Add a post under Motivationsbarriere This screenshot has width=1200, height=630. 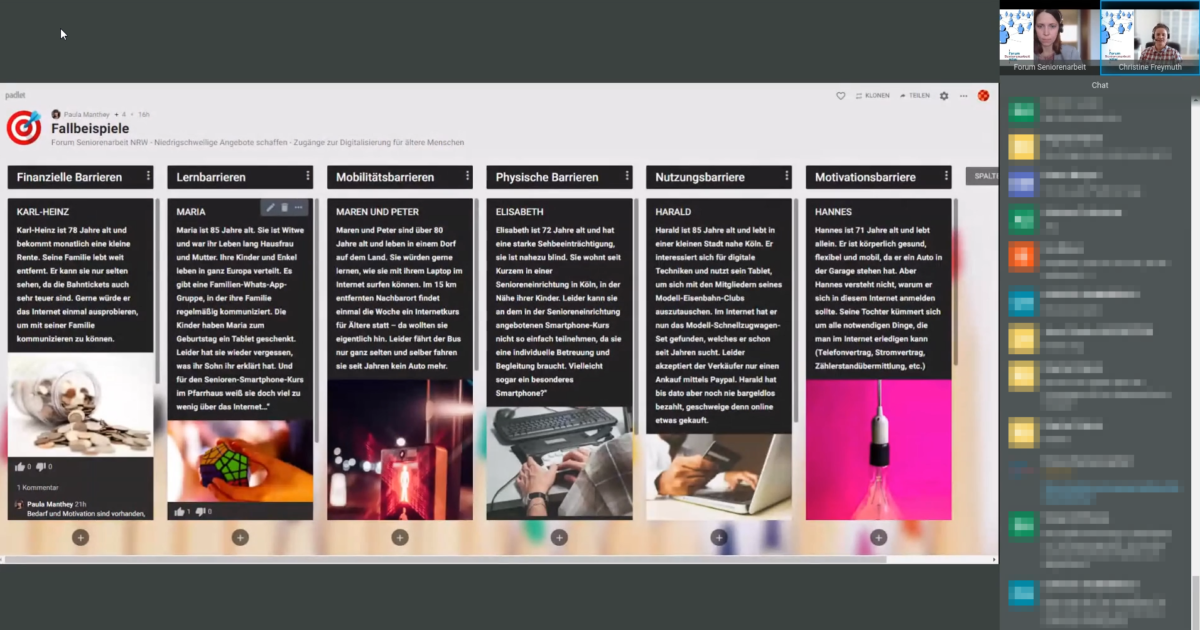pyautogui.click(x=878, y=538)
